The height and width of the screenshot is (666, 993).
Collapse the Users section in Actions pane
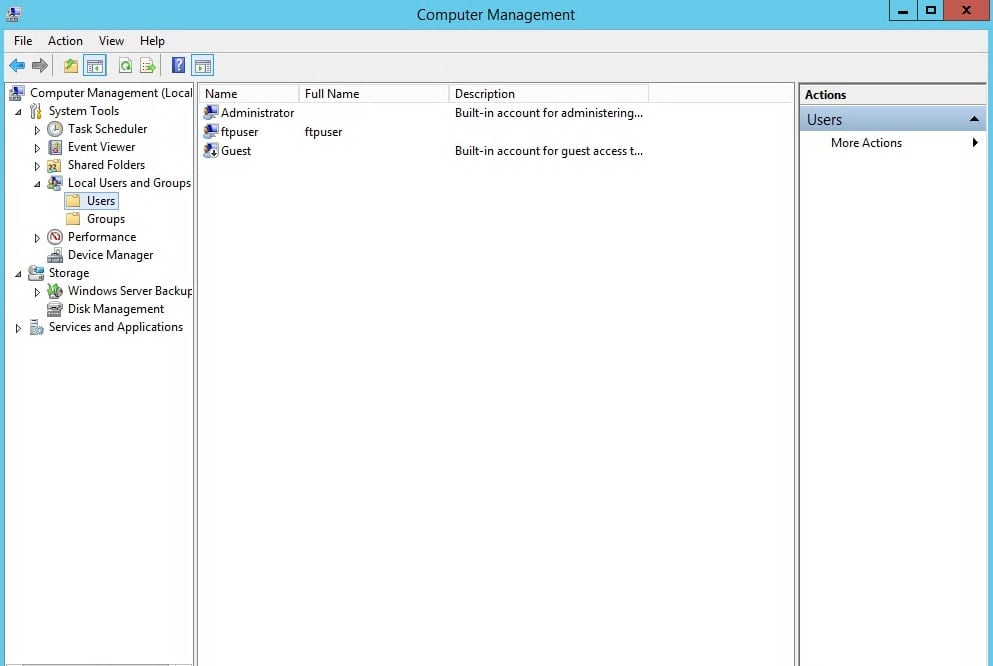[974, 119]
